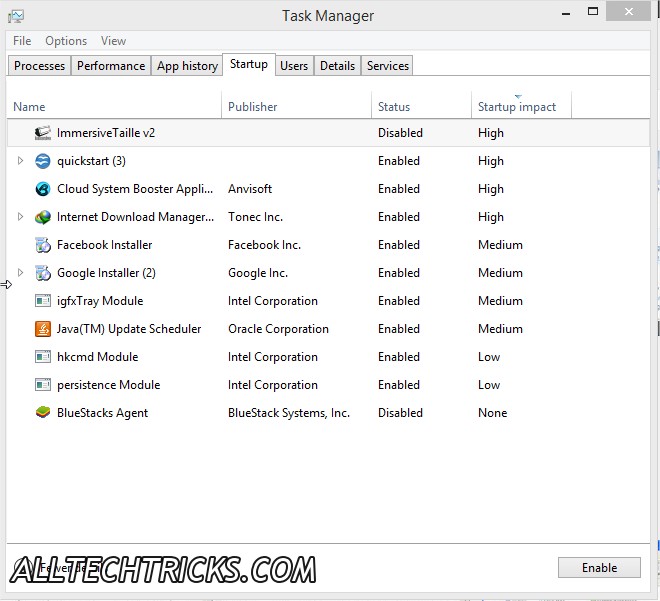Open the View menu
Screen dimensions: 660x601
pos(113,41)
